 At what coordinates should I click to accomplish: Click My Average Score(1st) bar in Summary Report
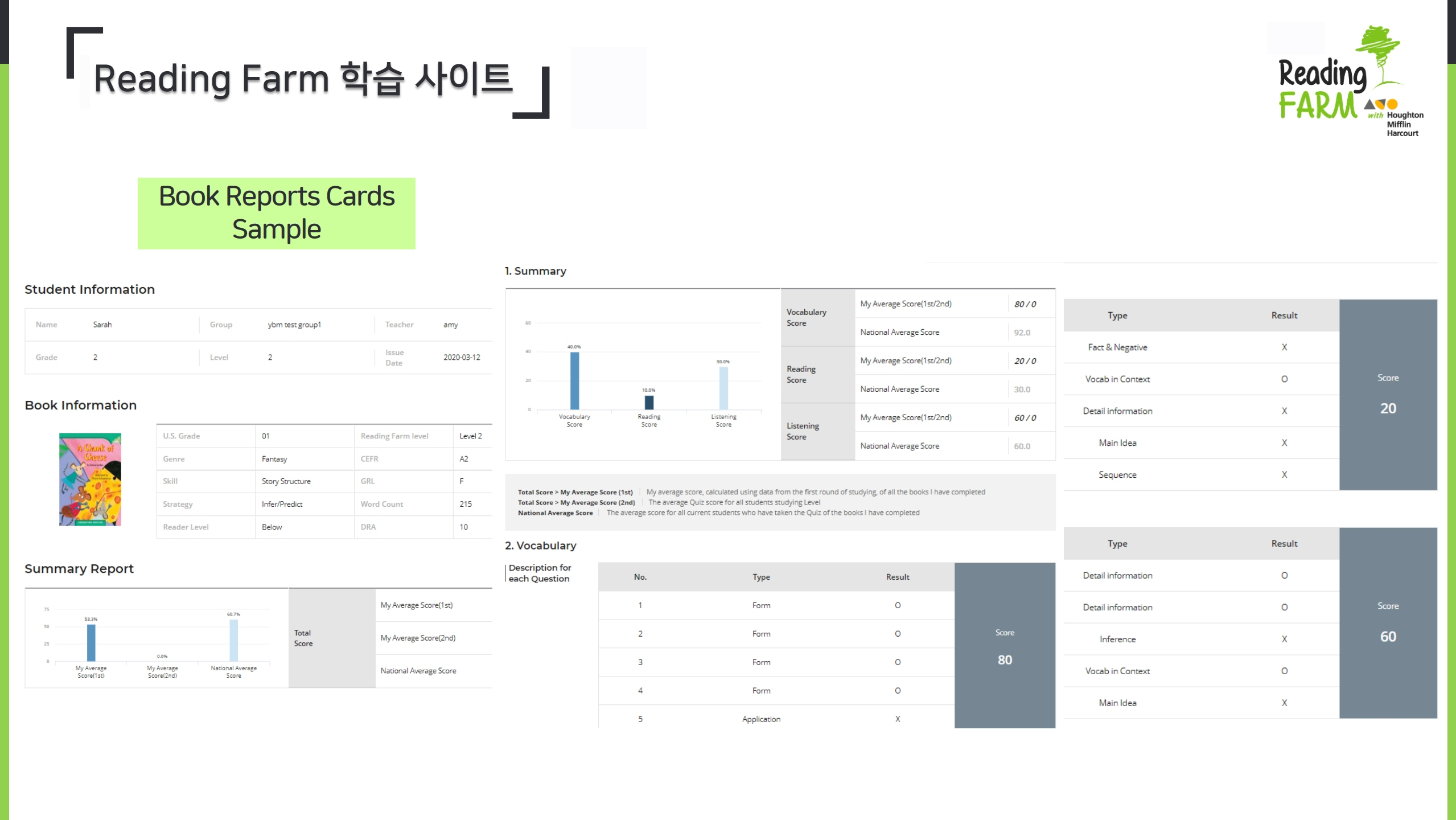(91, 642)
